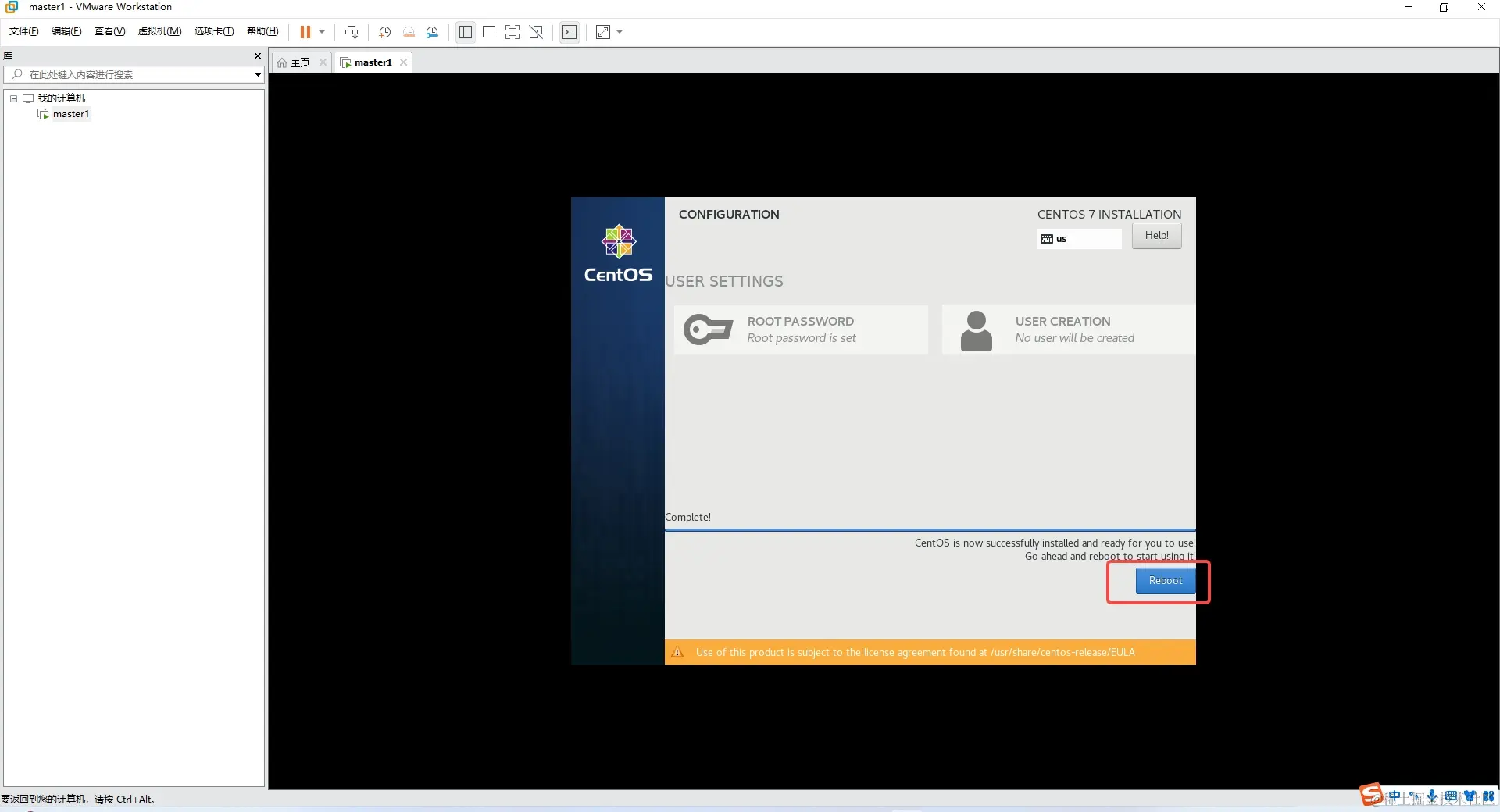Click the unity mode icon
Viewport: 1500px width, 812px height.
(x=536, y=32)
